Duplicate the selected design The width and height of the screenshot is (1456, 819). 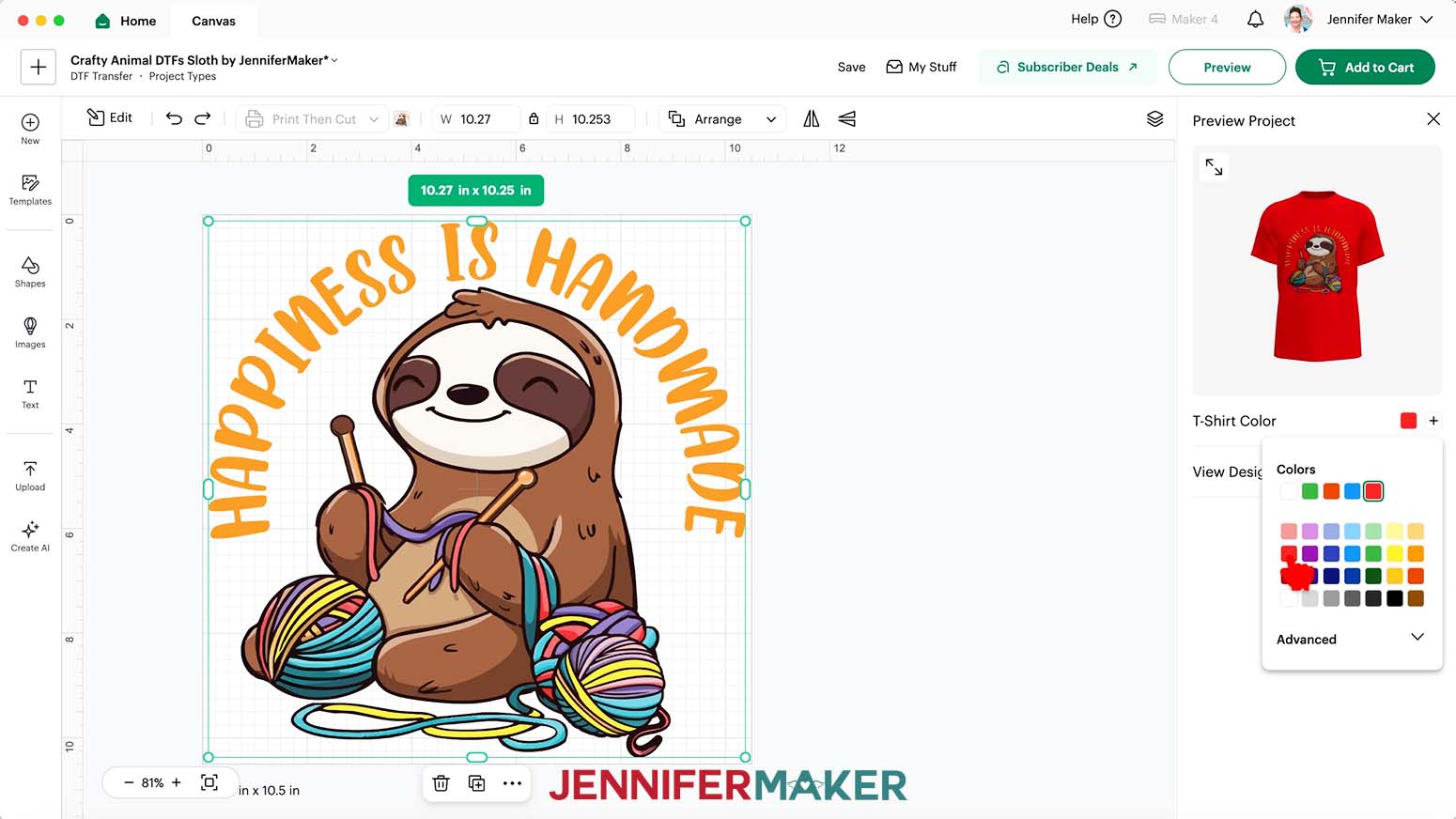click(x=477, y=783)
